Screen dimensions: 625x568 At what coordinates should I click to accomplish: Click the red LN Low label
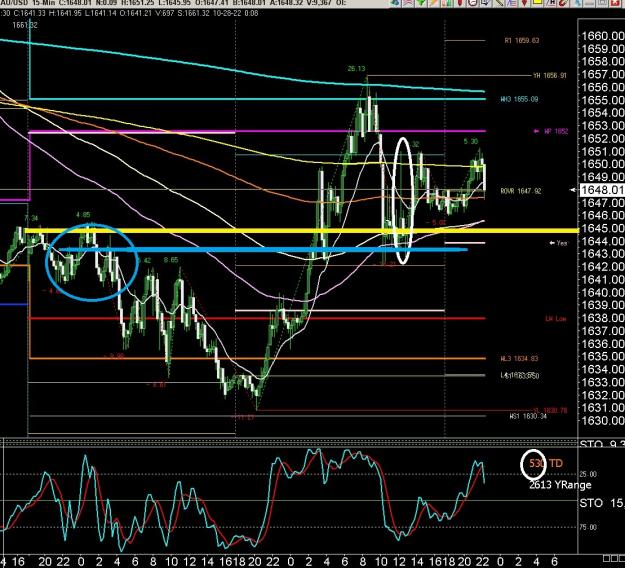(555, 319)
